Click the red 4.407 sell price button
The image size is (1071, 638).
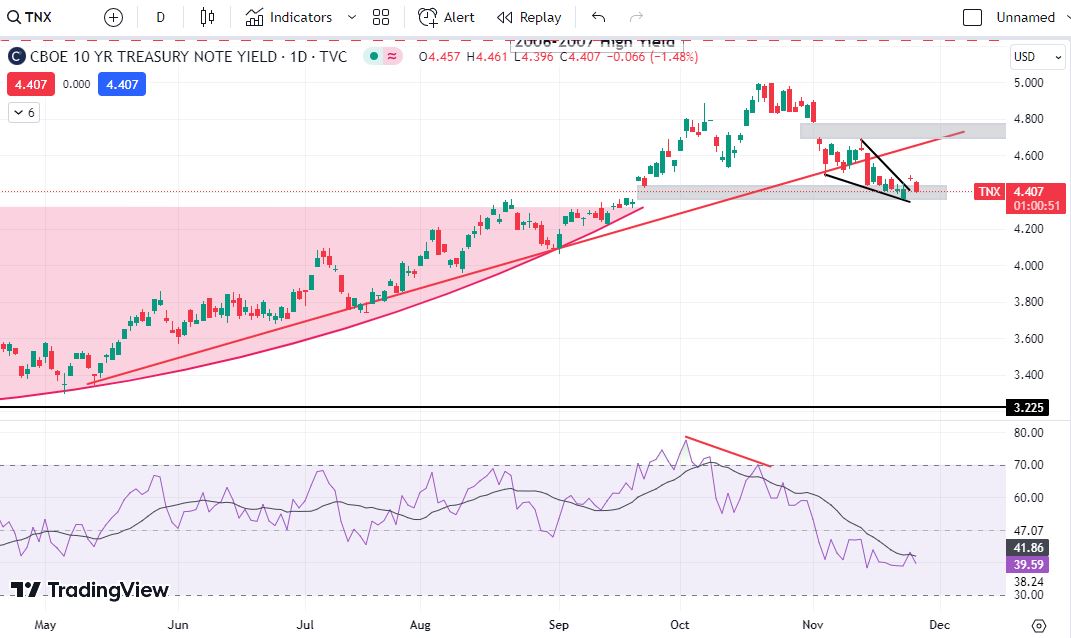coord(31,85)
